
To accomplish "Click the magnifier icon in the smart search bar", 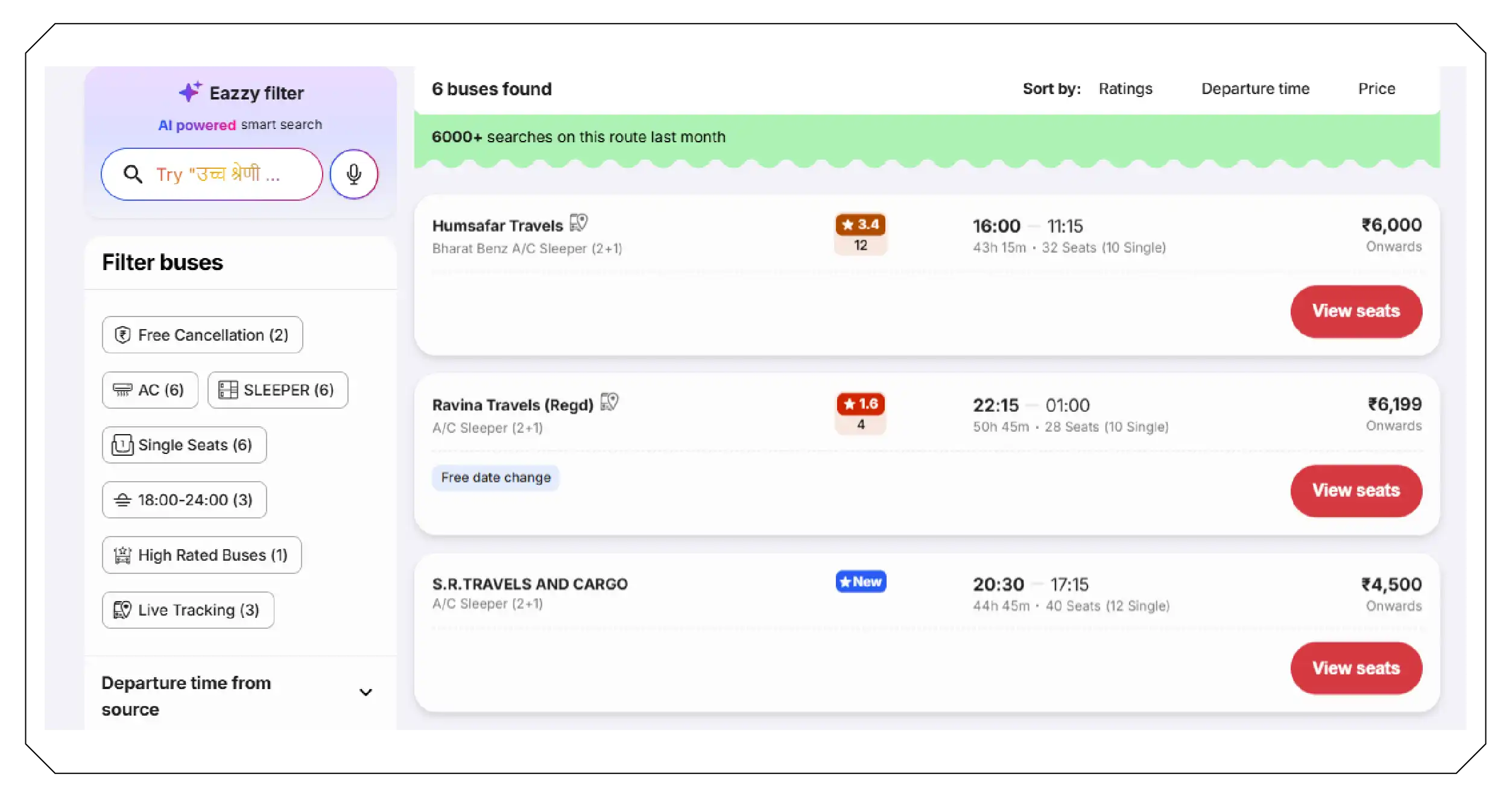I will 134,174.
